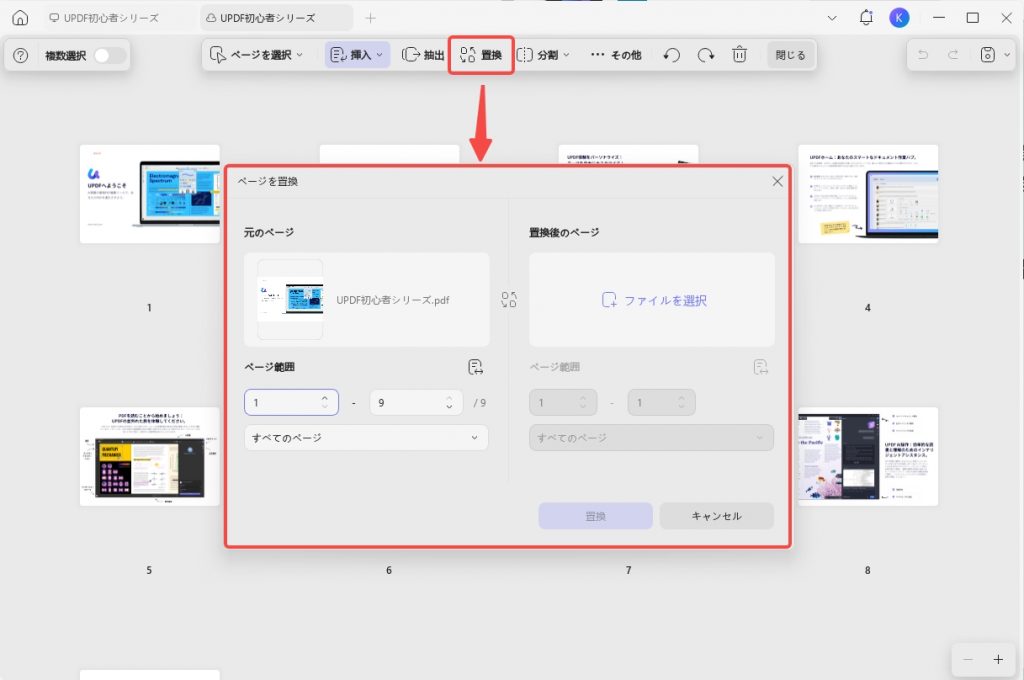Select the active cloud UPDF初心者シリーズ tab
Viewport: 1024px width, 680px height.
pyautogui.click(x=276, y=18)
